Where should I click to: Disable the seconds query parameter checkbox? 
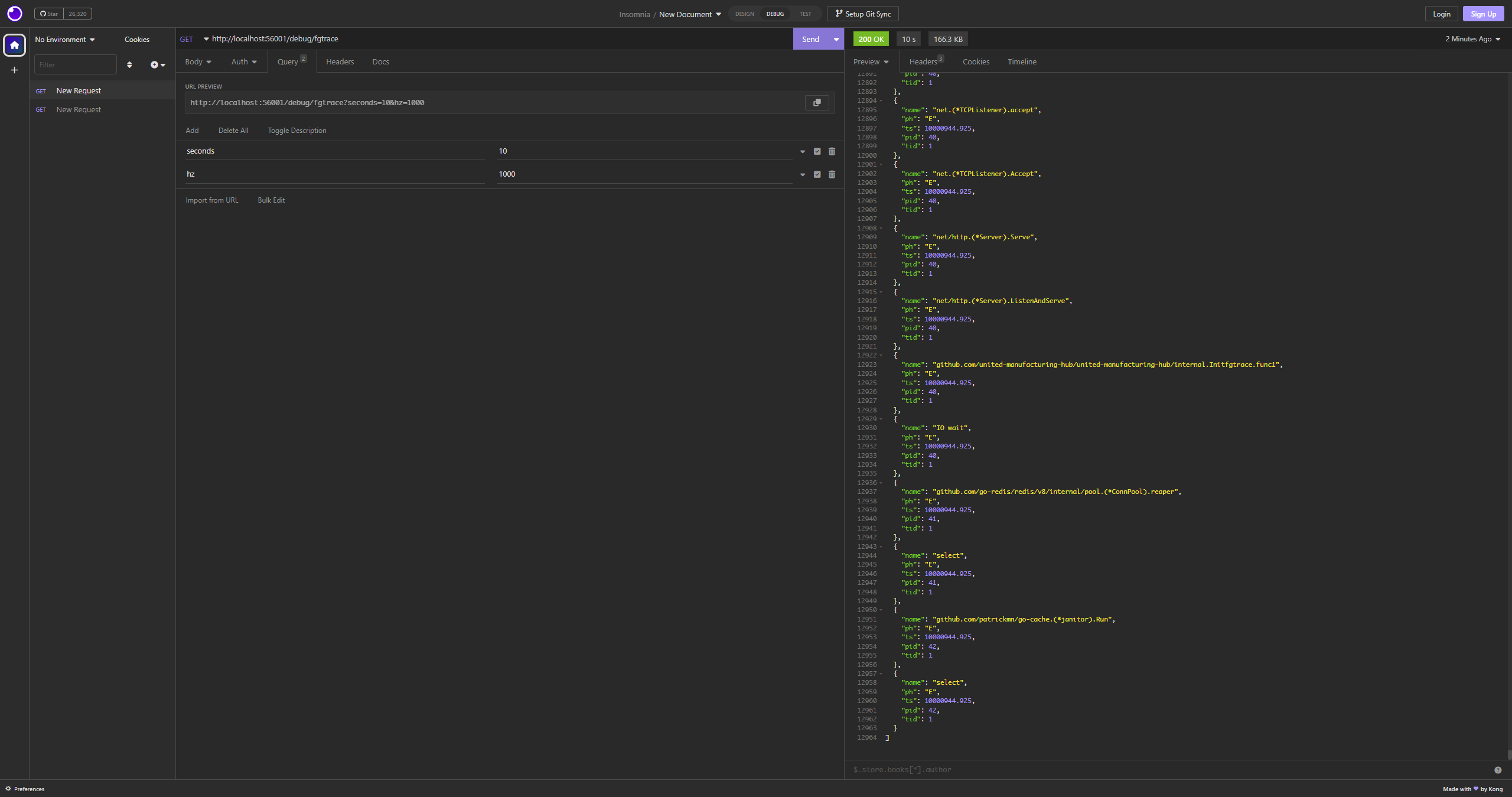817,151
